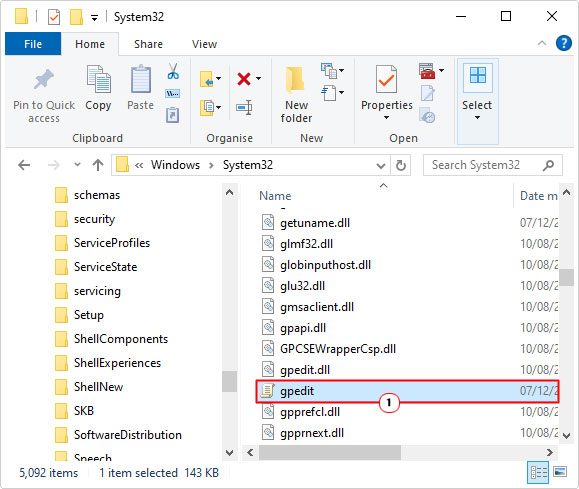
Task: Click the file list vertical scrollbar thumb
Action: click(566, 277)
